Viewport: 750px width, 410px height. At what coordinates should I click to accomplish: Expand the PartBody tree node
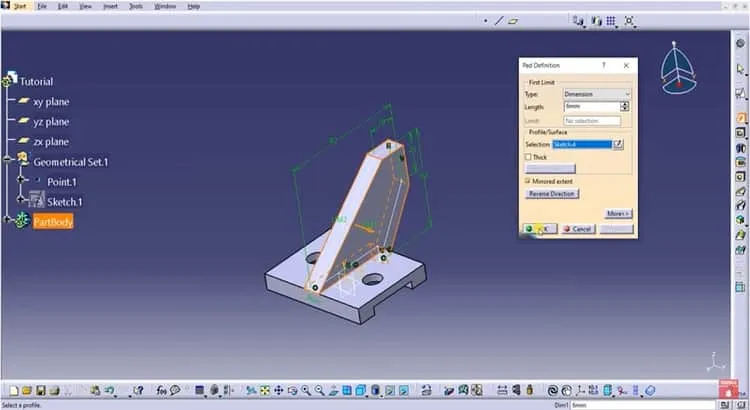point(7,220)
